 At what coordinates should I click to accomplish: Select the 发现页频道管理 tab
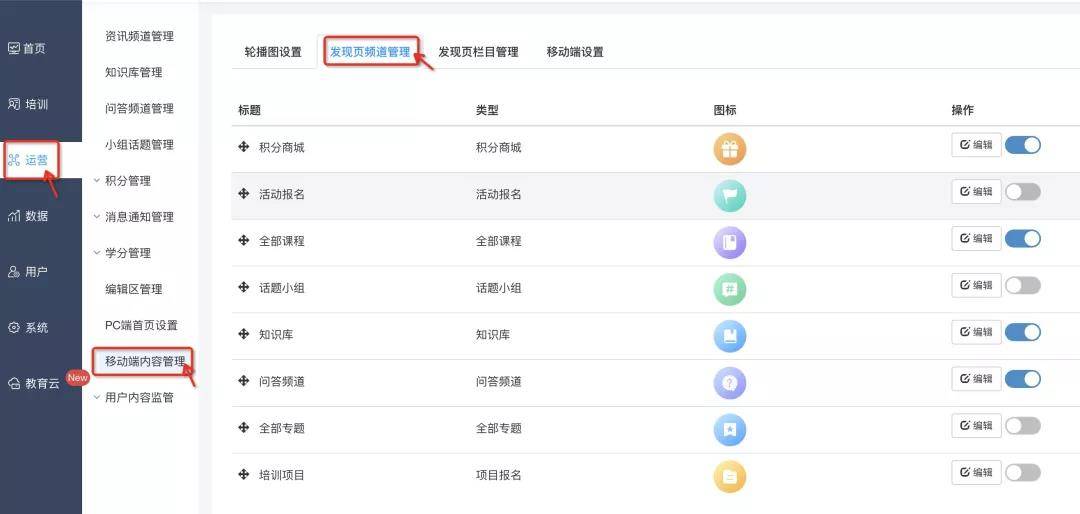[371, 52]
